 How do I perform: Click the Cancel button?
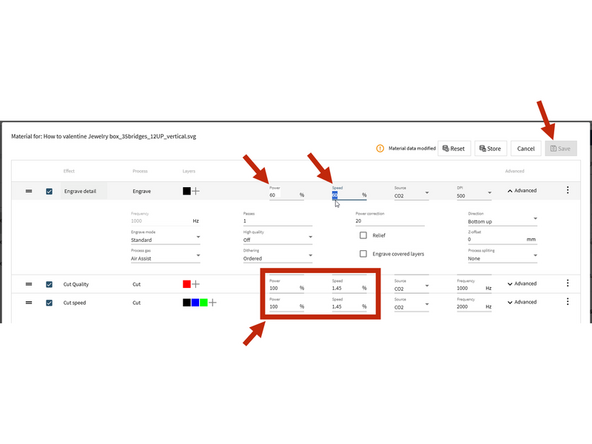pyautogui.click(x=526, y=148)
